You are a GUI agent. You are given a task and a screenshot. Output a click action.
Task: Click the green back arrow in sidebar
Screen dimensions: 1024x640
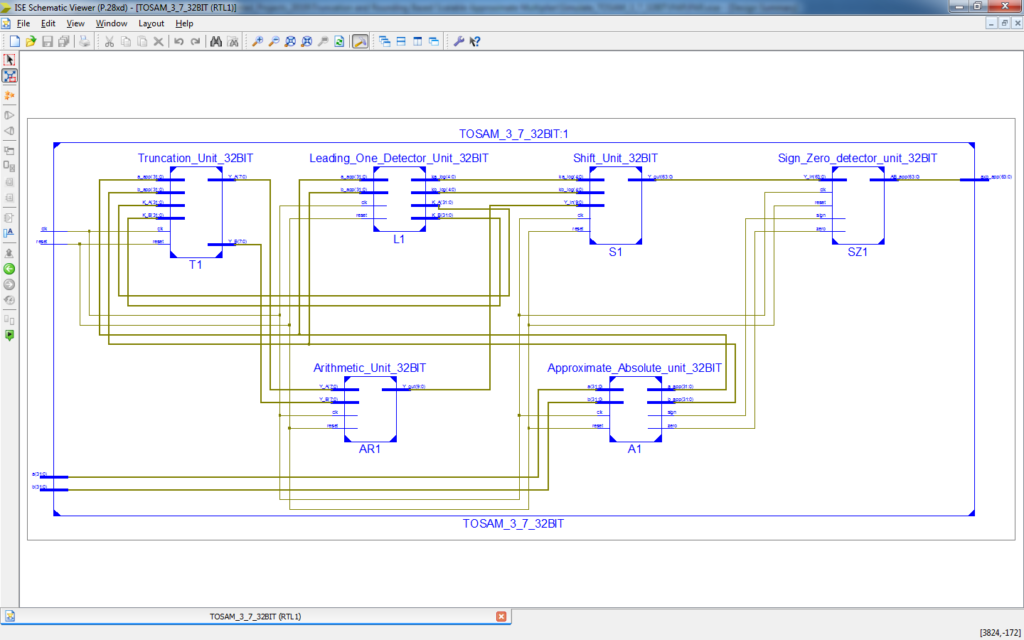10,268
